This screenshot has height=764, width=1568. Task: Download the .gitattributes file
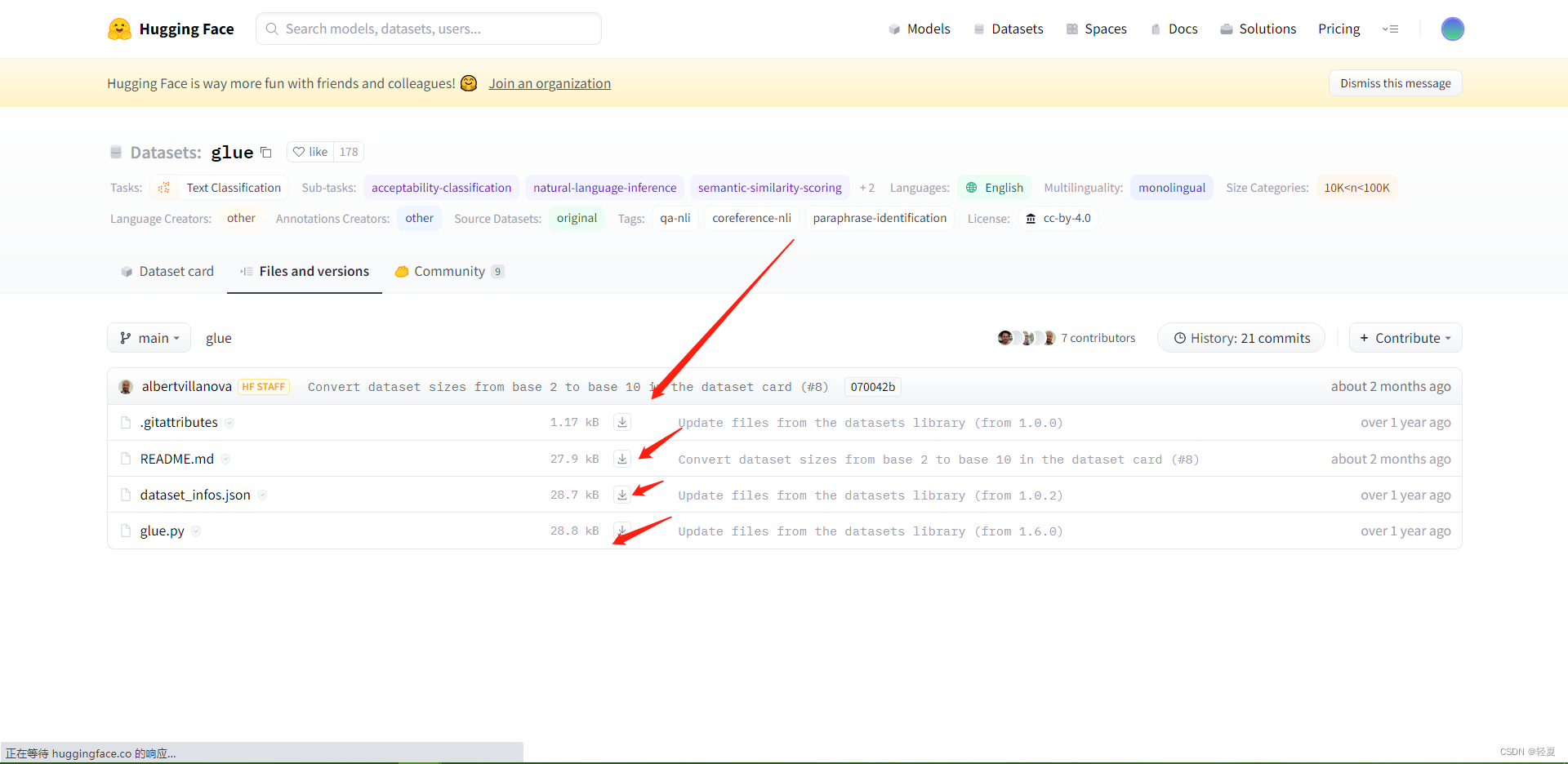(x=622, y=422)
